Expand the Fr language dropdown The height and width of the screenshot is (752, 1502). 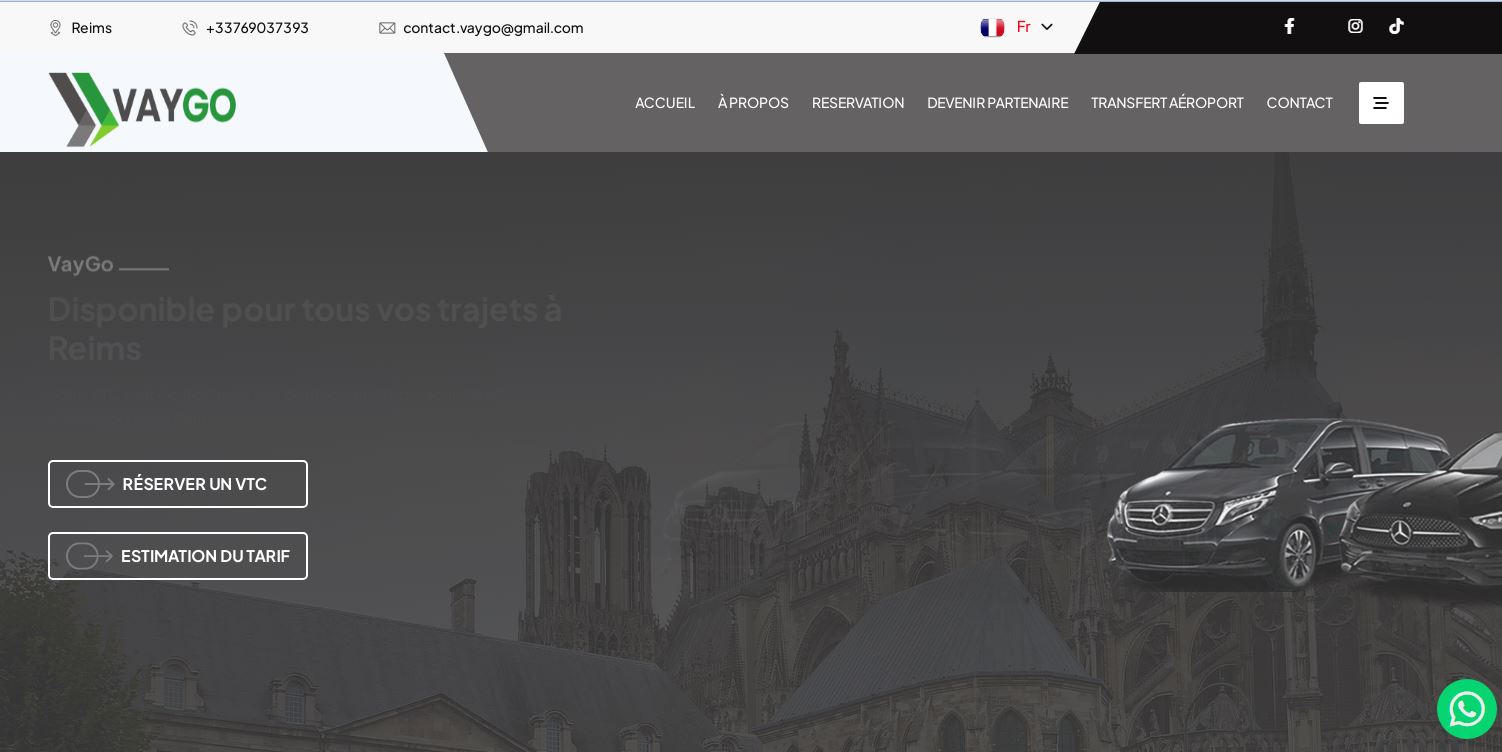click(x=1046, y=27)
